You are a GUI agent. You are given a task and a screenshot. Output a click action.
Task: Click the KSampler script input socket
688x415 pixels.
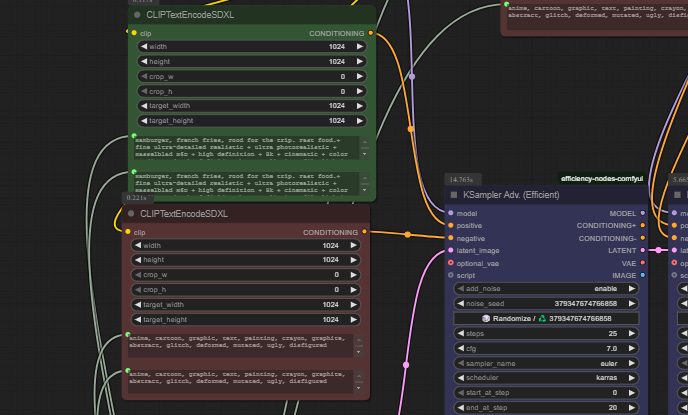451,275
